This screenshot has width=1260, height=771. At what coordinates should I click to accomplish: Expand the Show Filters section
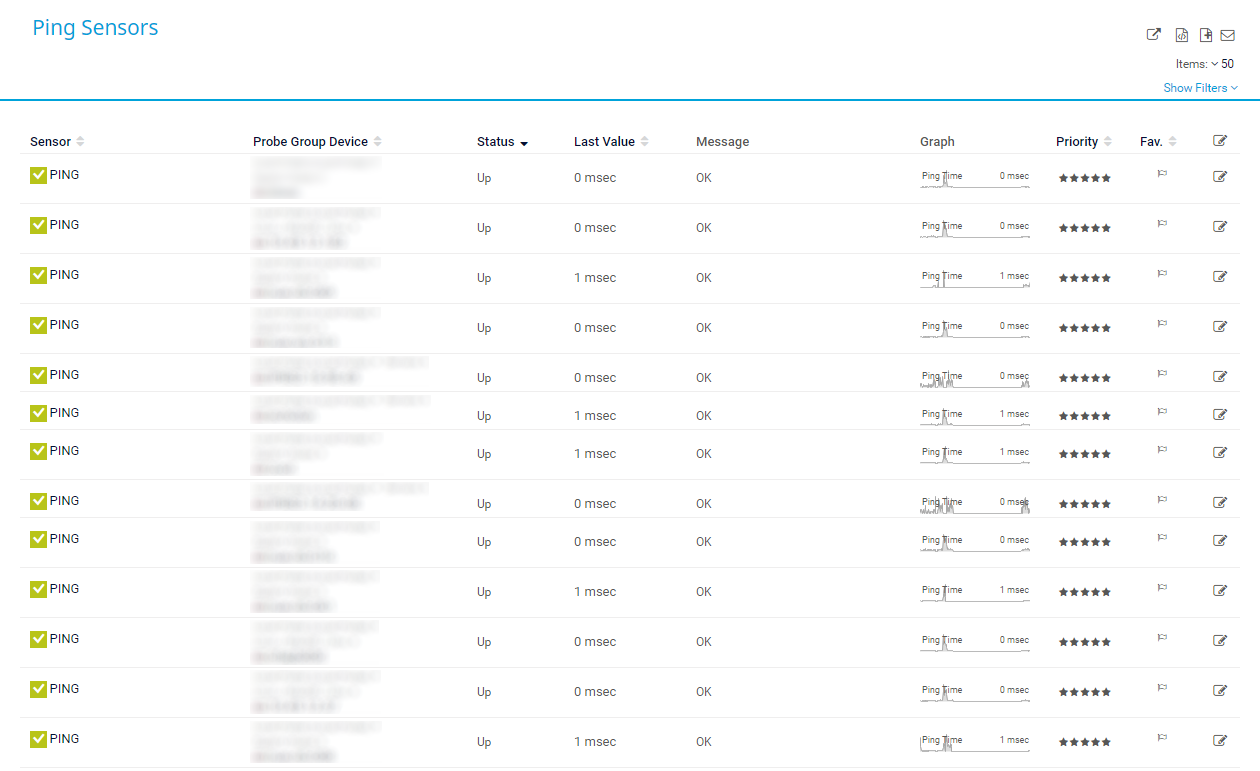[x=1200, y=88]
